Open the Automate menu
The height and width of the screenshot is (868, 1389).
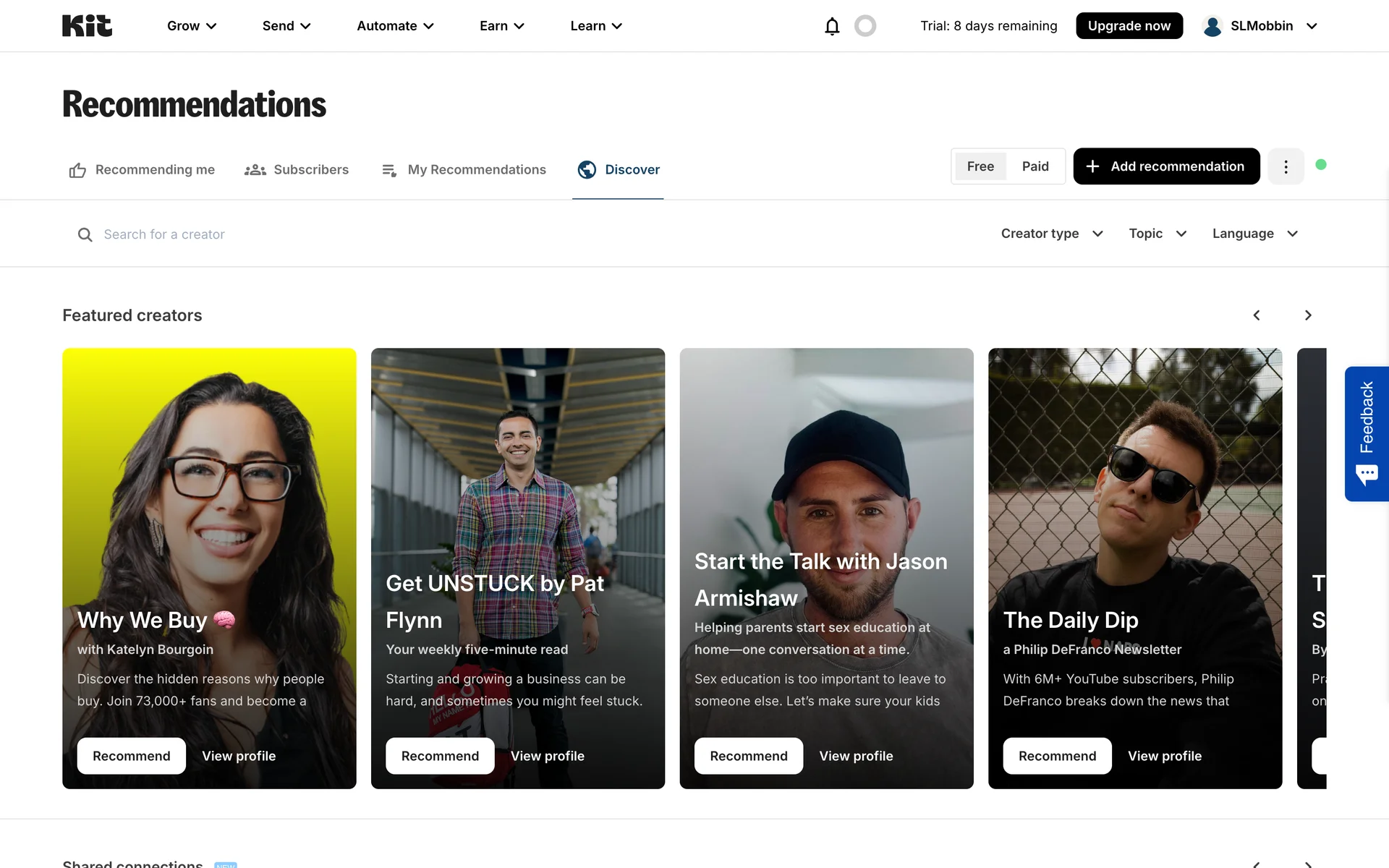[395, 26]
